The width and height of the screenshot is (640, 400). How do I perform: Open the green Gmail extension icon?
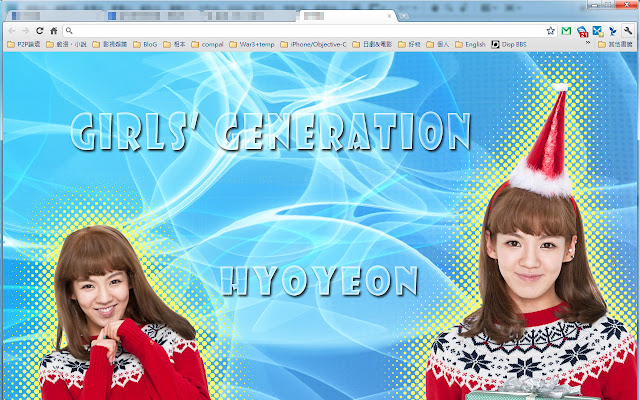[566, 31]
